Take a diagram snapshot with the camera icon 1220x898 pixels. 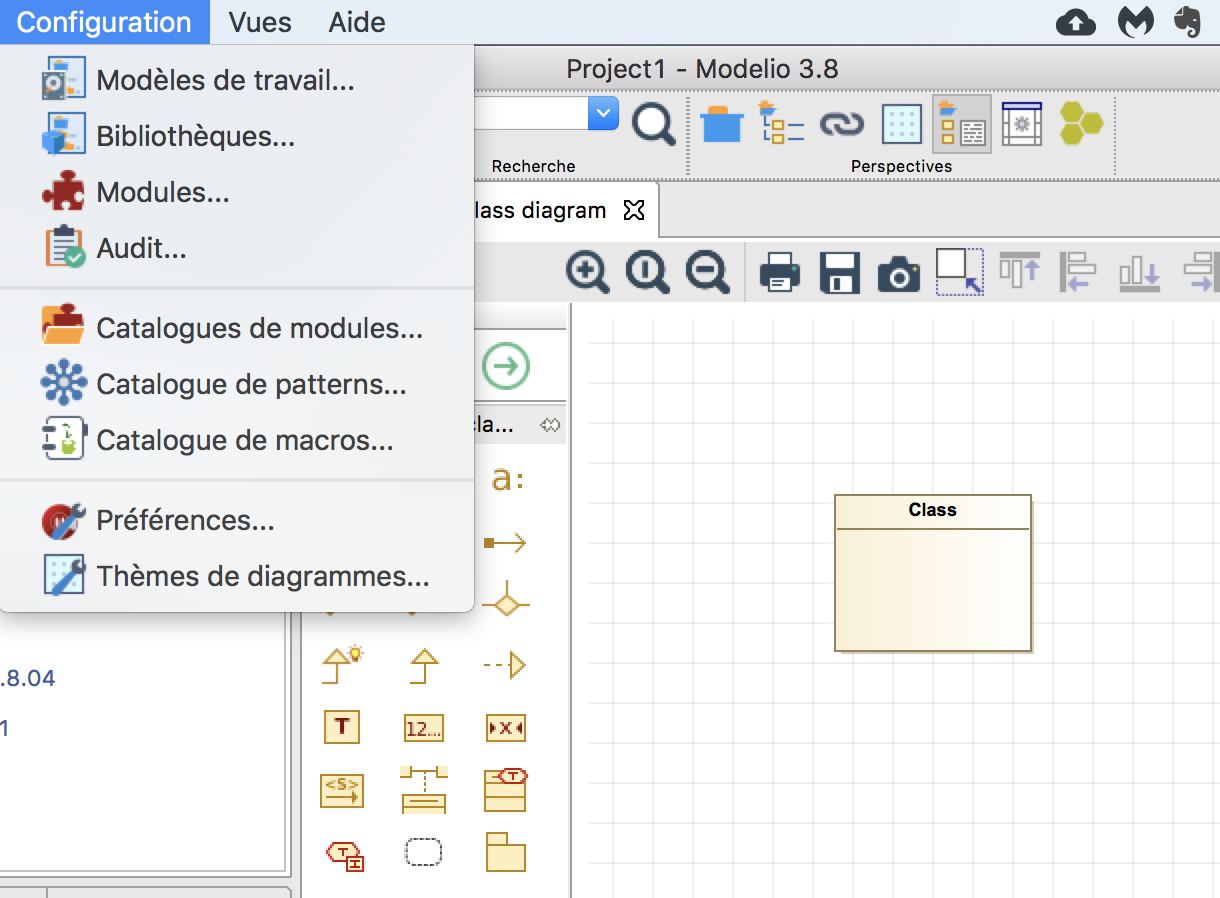tap(898, 272)
